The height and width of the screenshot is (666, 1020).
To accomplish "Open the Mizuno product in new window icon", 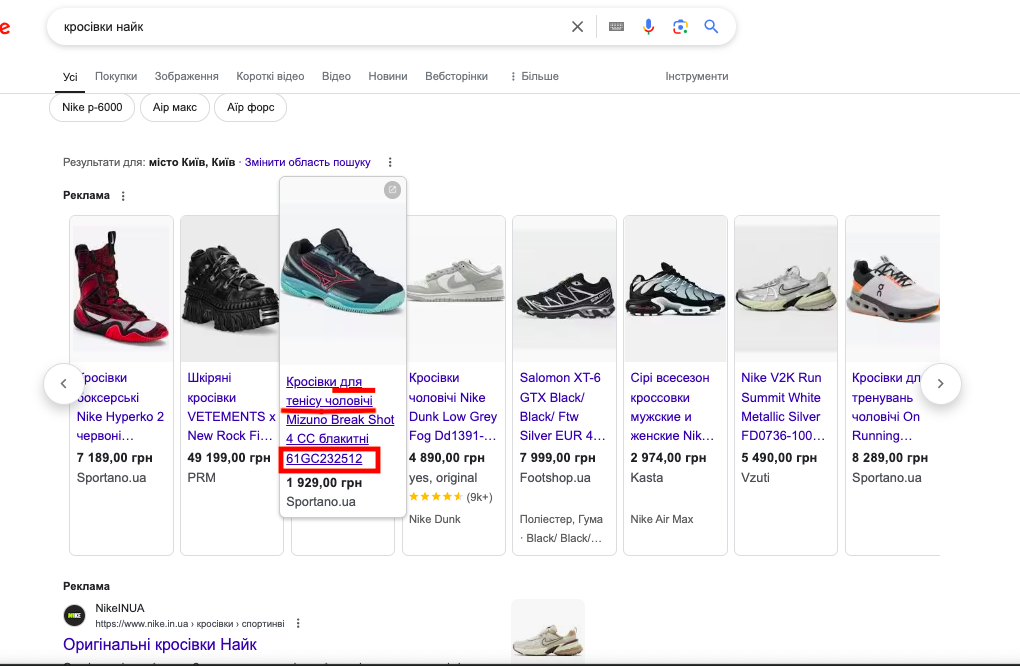I will [392, 190].
